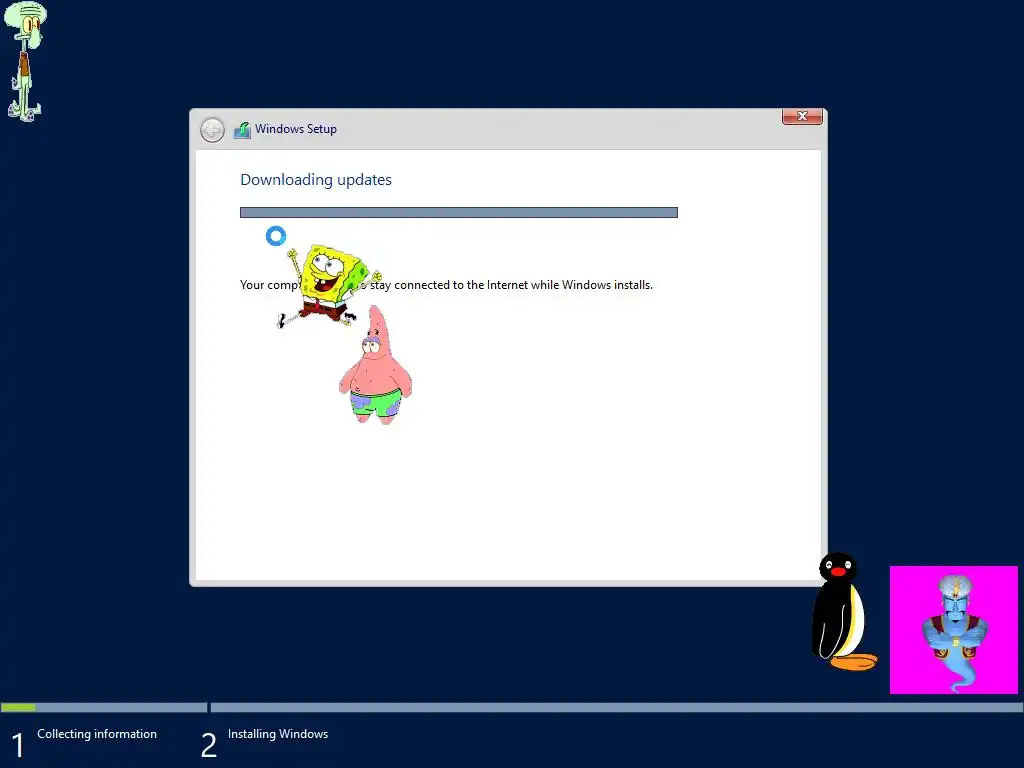Click the Squidward character on the desktop
Screen dimensions: 1024x768
coord(25,61)
